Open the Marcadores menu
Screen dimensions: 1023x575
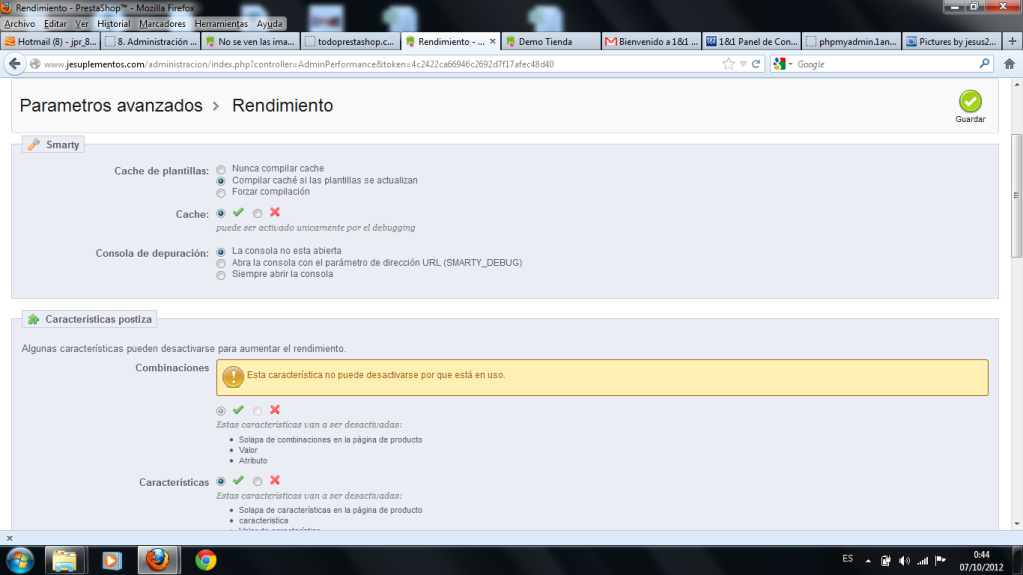(161, 23)
